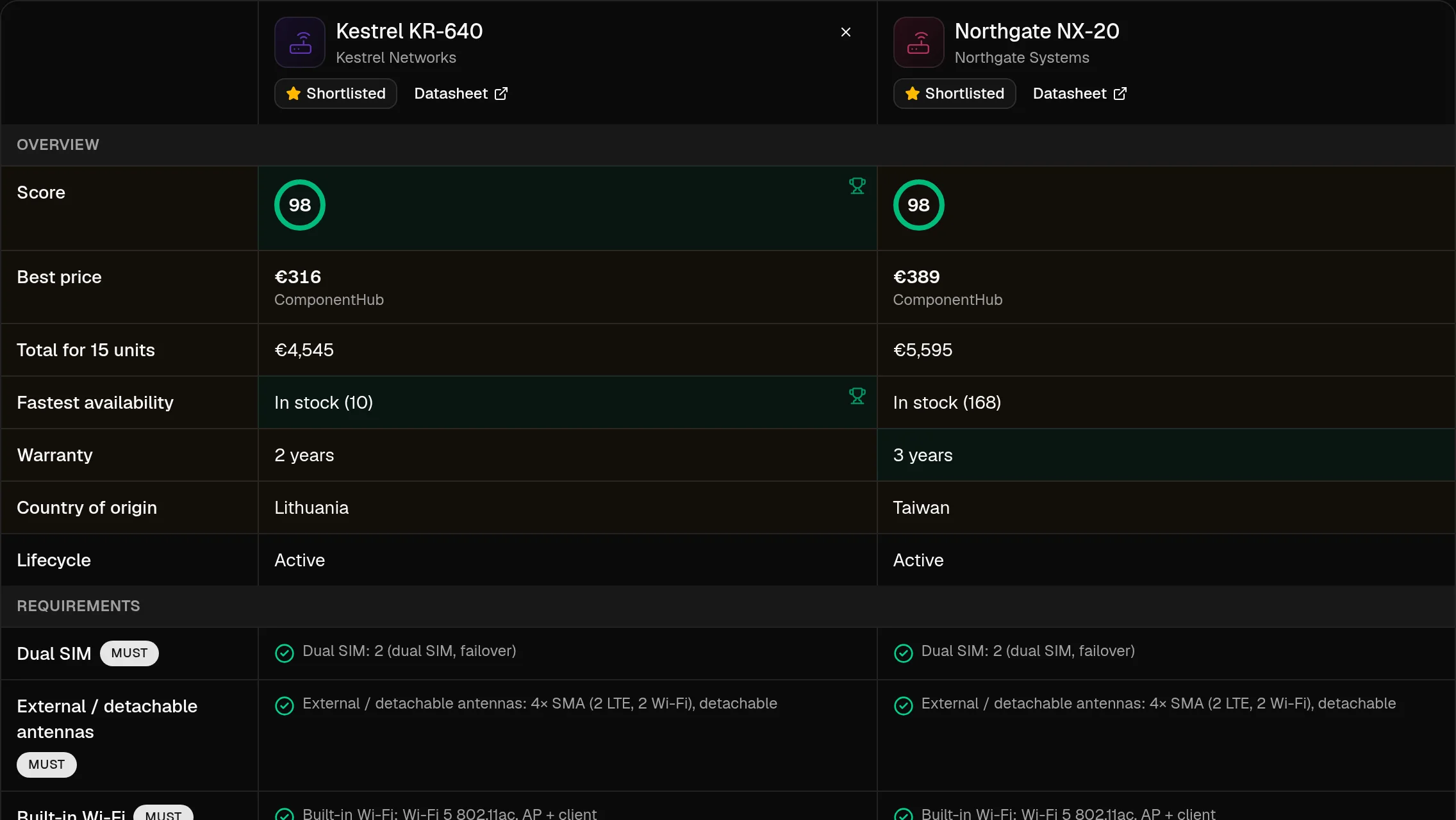Select the OVERVIEW section header
Image resolution: width=1456 pixels, height=820 pixels.
(728, 145)
